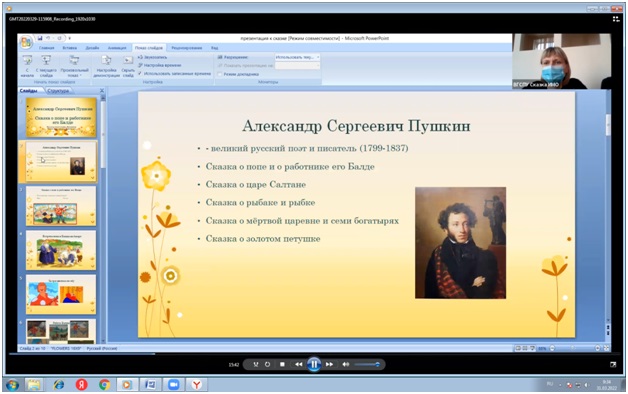The image size is (628, 394).
Task: Open the Zoom icon in Windows taskbar
Action: pos(173,385)
